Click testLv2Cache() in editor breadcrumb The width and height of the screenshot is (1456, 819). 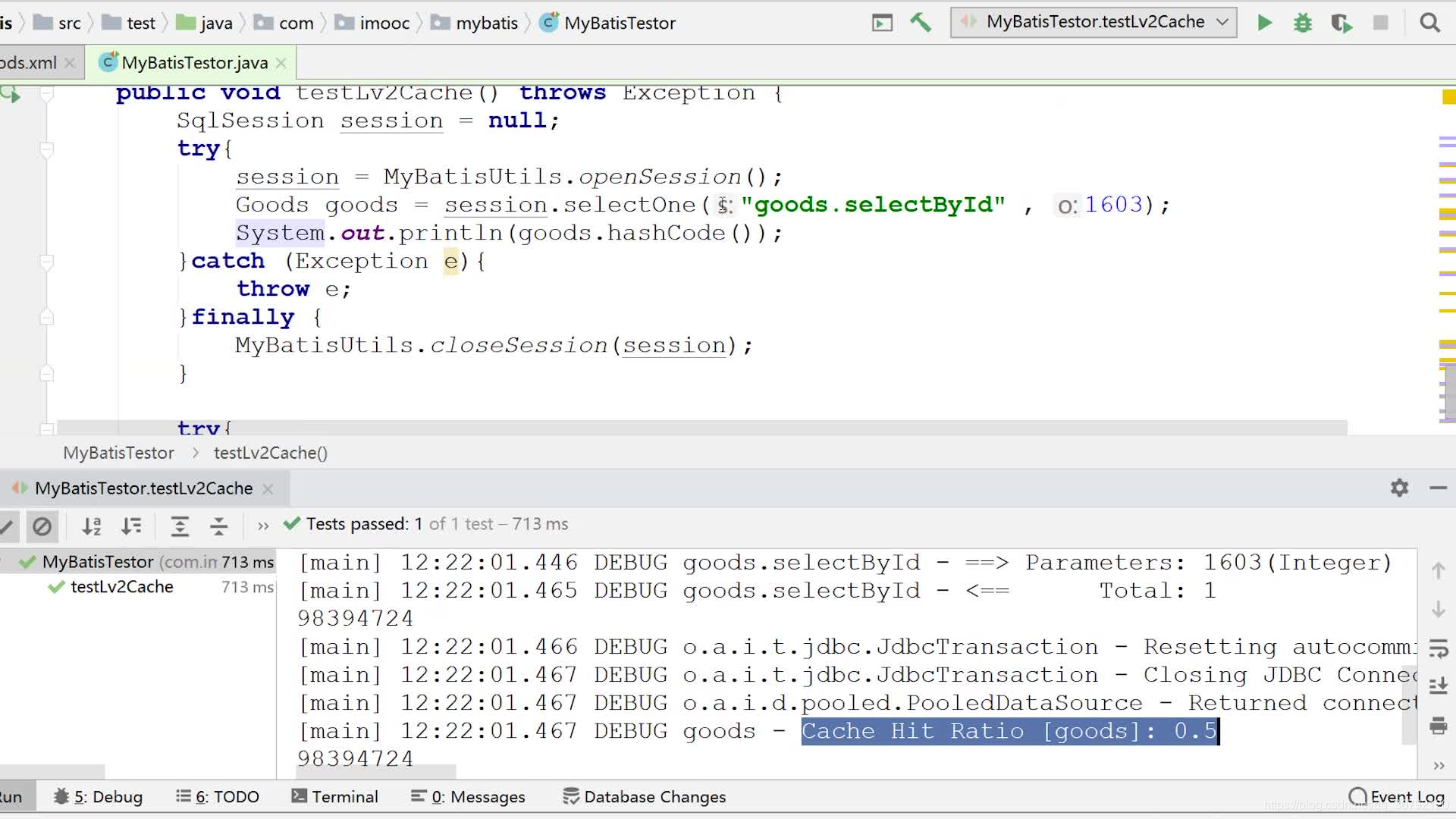[x=271, y=453]
